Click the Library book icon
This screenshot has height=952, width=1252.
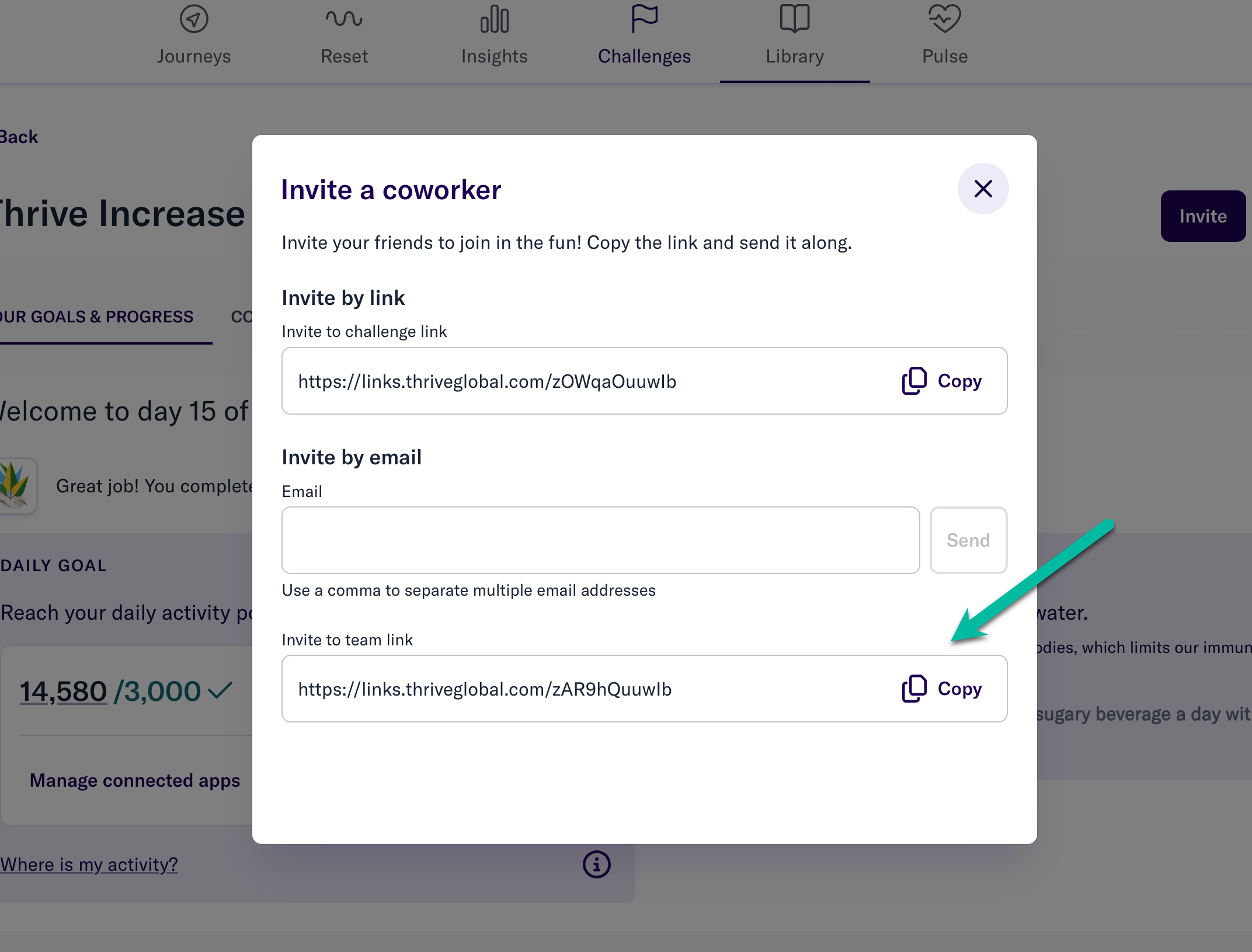(x=795, y=19)
